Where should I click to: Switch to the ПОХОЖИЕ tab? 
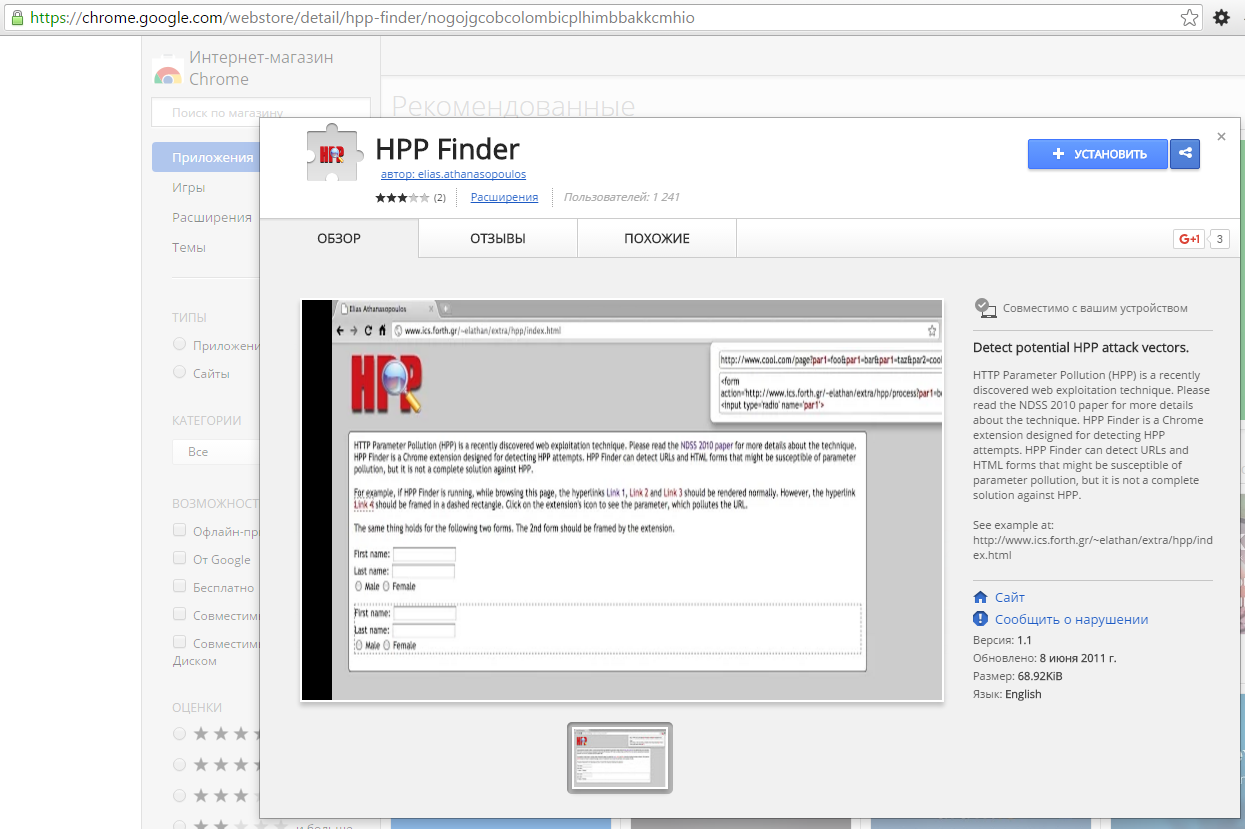tap(657, 239)
